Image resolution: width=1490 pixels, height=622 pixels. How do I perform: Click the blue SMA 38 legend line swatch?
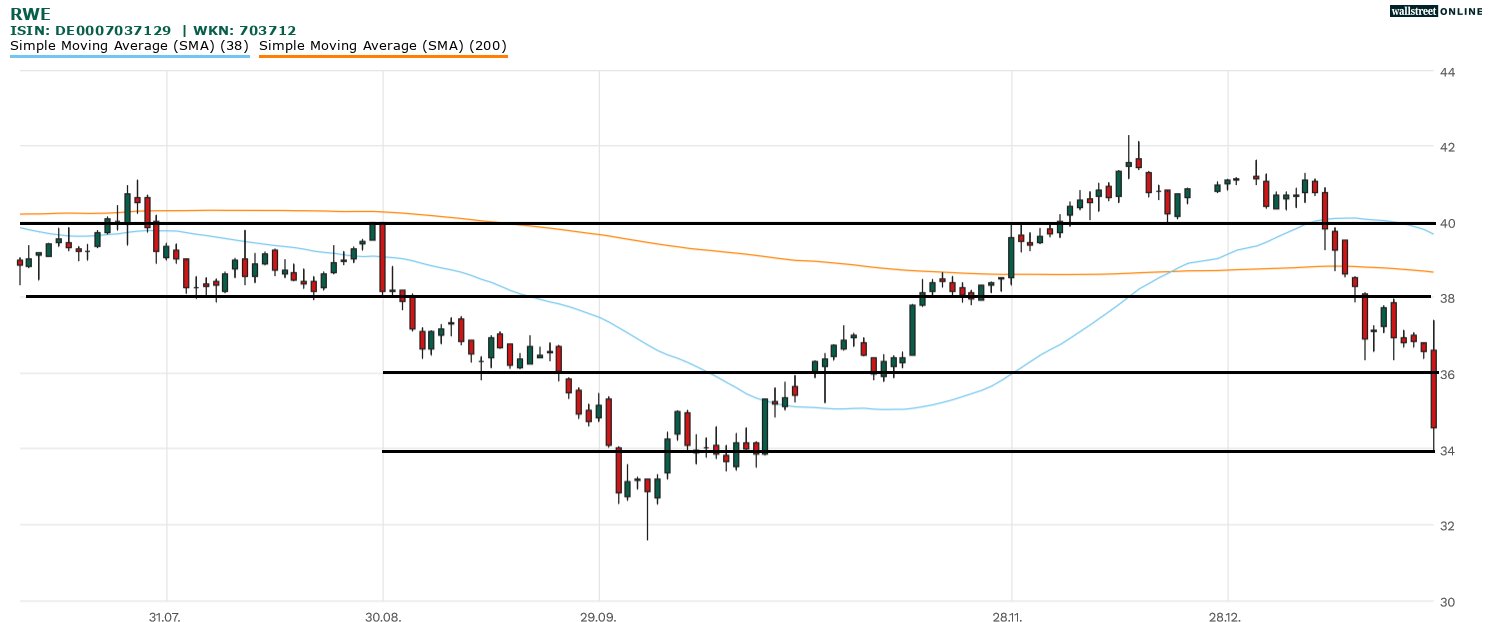[x=129, y=56]
